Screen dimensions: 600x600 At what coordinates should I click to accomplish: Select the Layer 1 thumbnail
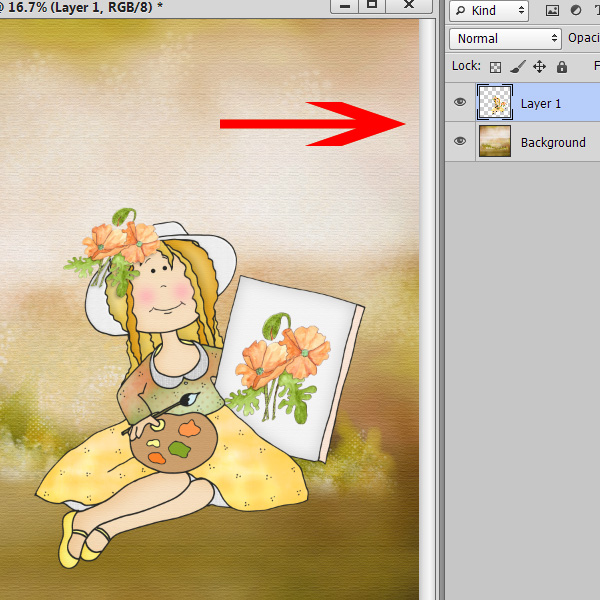pos(495,102)
